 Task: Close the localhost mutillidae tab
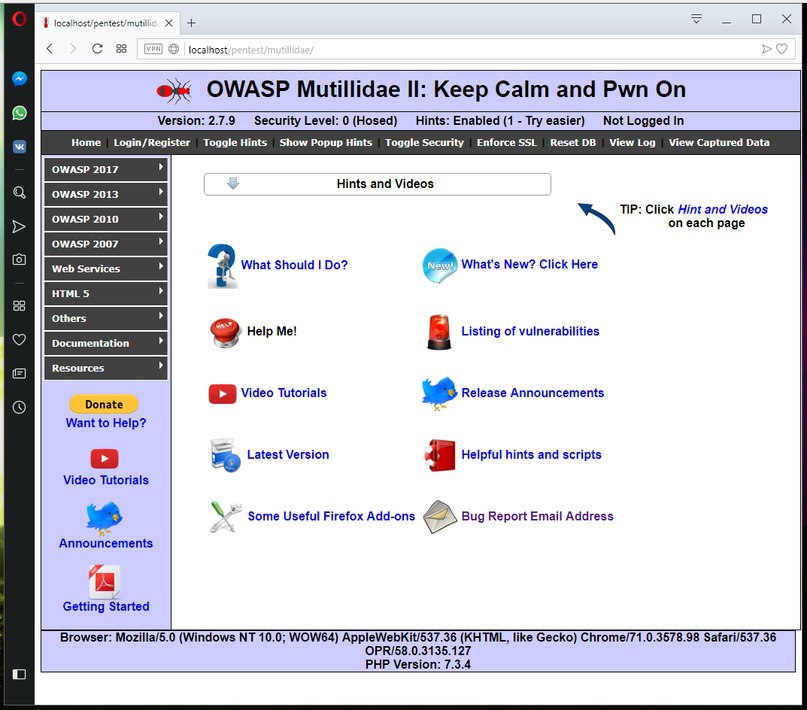click(169, 23)
